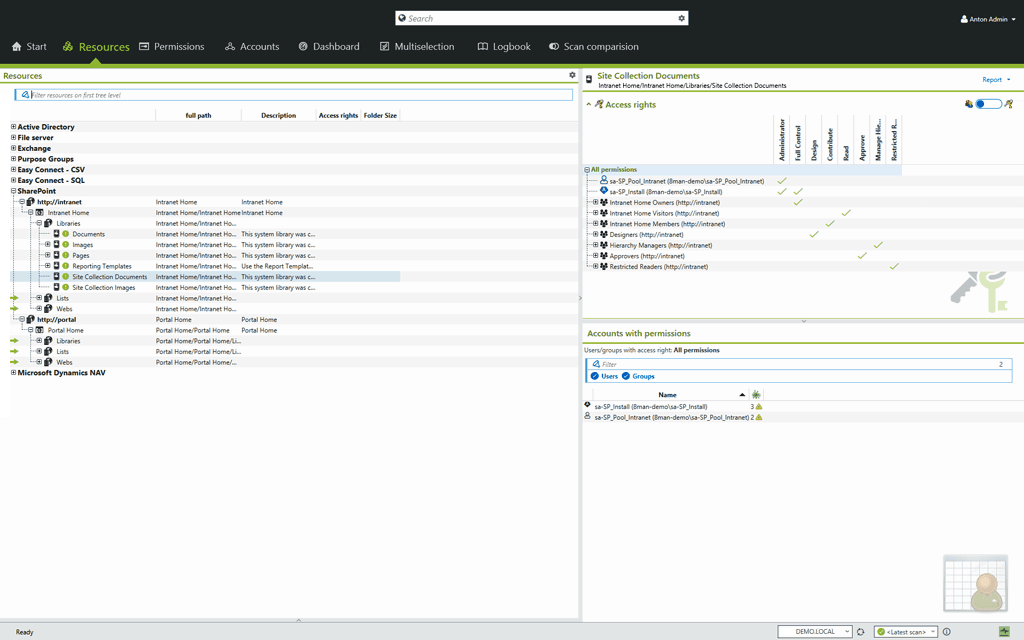Select the Purpose Groups tree node
1024x640 pixels.
click(x=45, y=159)
